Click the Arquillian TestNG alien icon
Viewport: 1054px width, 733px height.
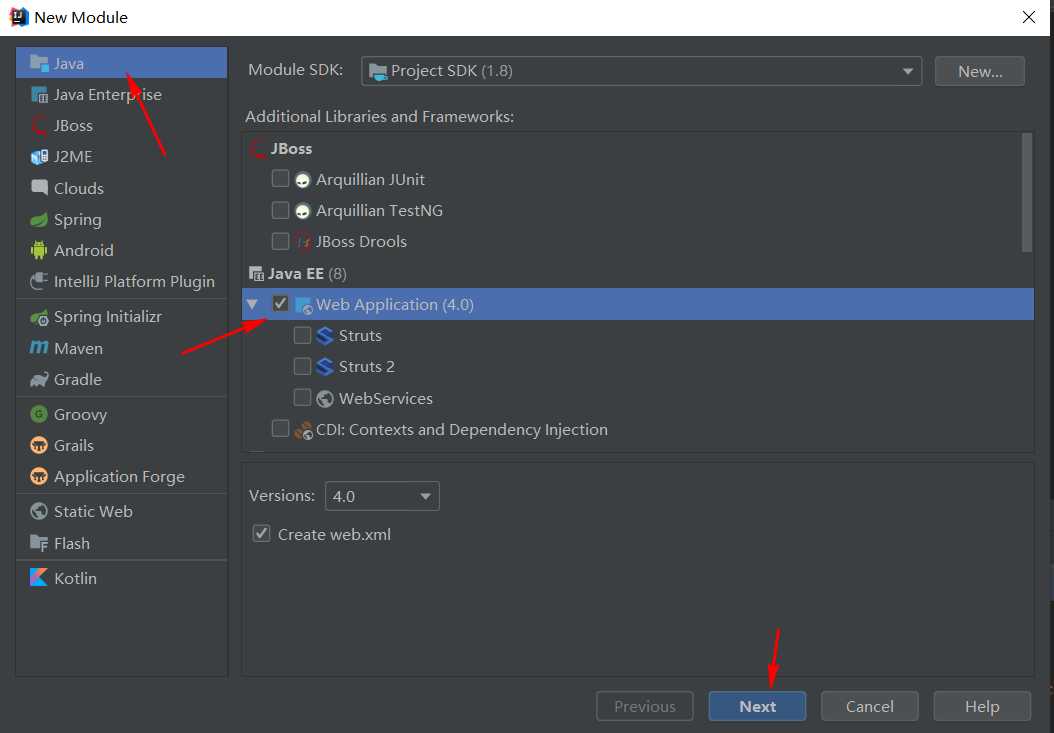pos(302,211)
